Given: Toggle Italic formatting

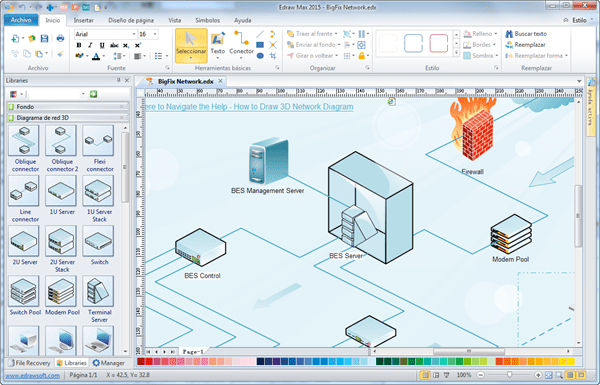Looking at the screenshot, I should pos(90,45).
